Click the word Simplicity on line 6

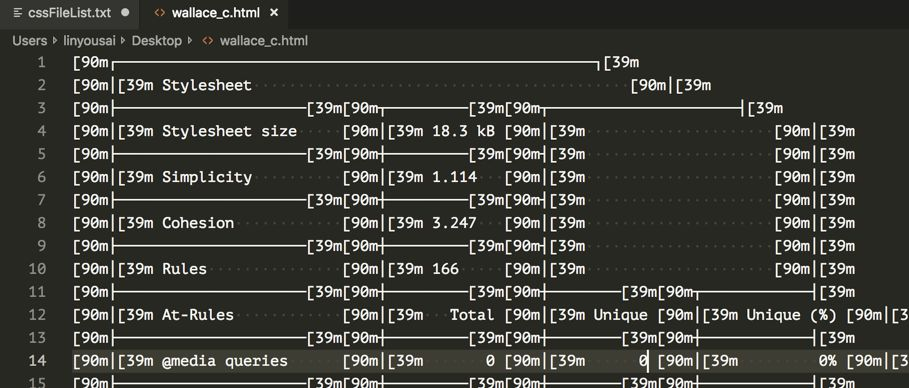207,177
